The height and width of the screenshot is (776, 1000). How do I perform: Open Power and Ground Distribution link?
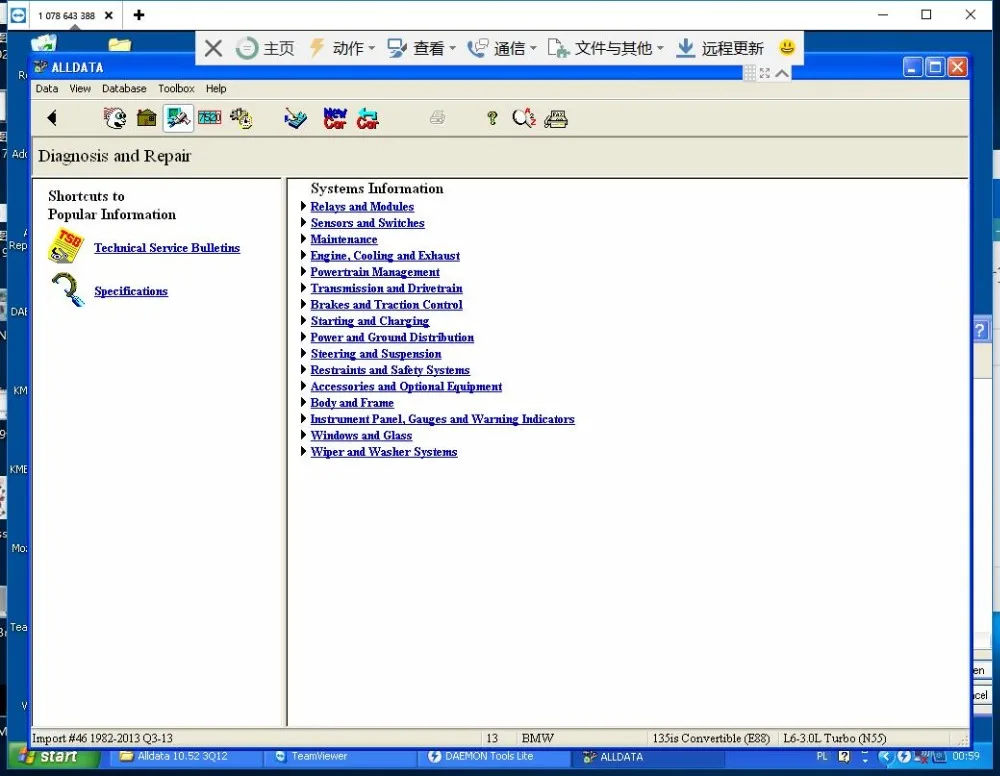point(392,337)
